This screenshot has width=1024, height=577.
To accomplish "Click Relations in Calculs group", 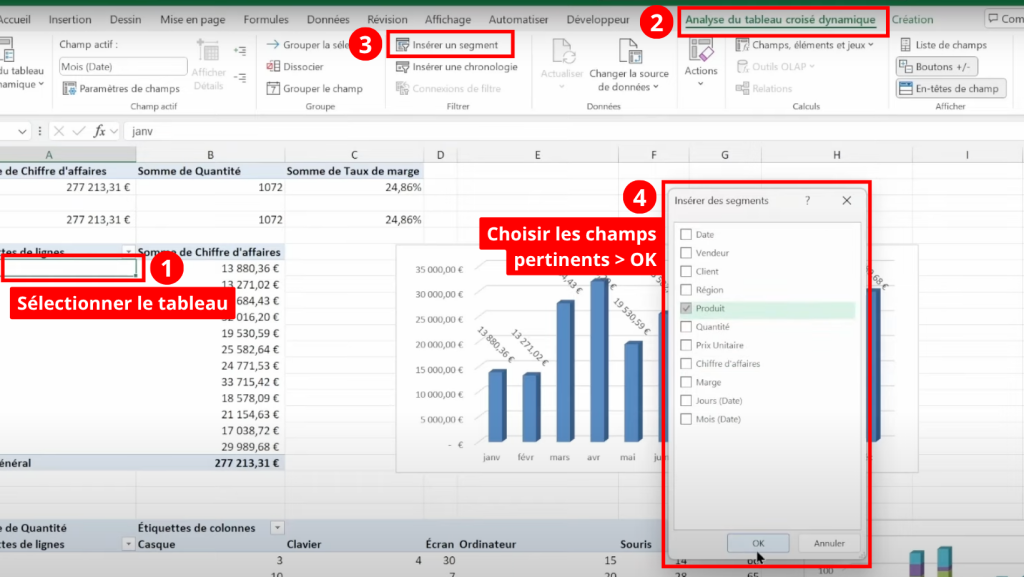I will 763,88.
